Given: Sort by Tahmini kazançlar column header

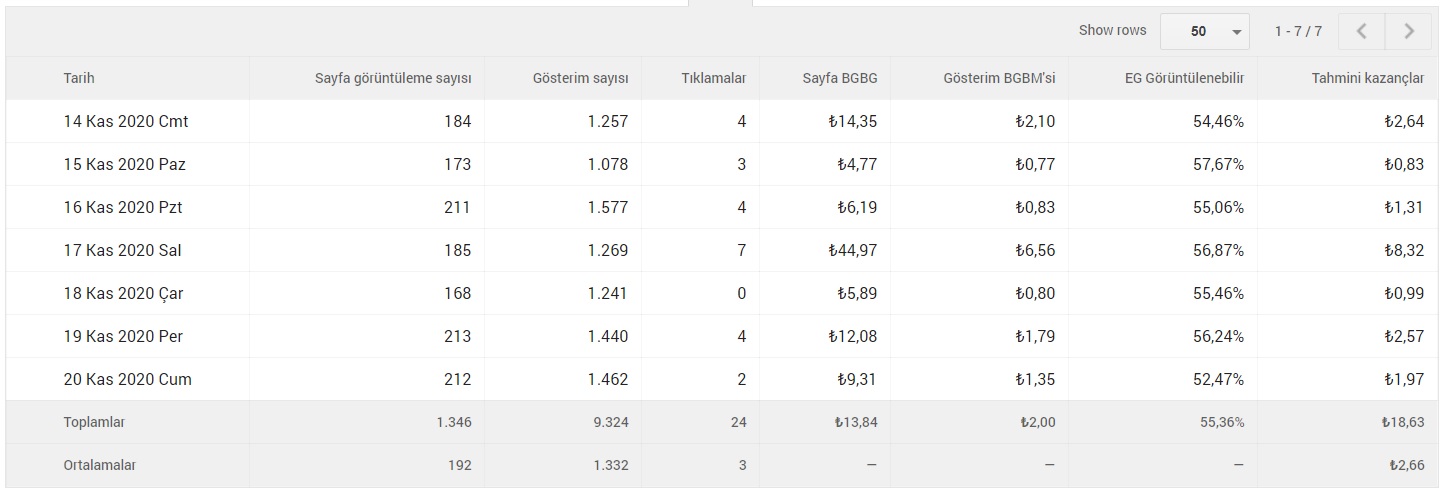Looking at the screenshot, I should [x=1368, y=78].
